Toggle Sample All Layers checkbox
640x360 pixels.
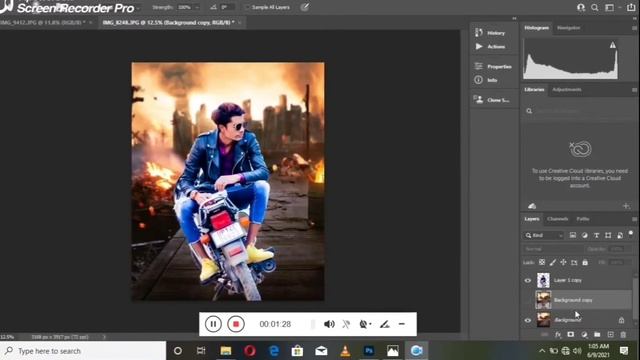(x=247, y=7)
